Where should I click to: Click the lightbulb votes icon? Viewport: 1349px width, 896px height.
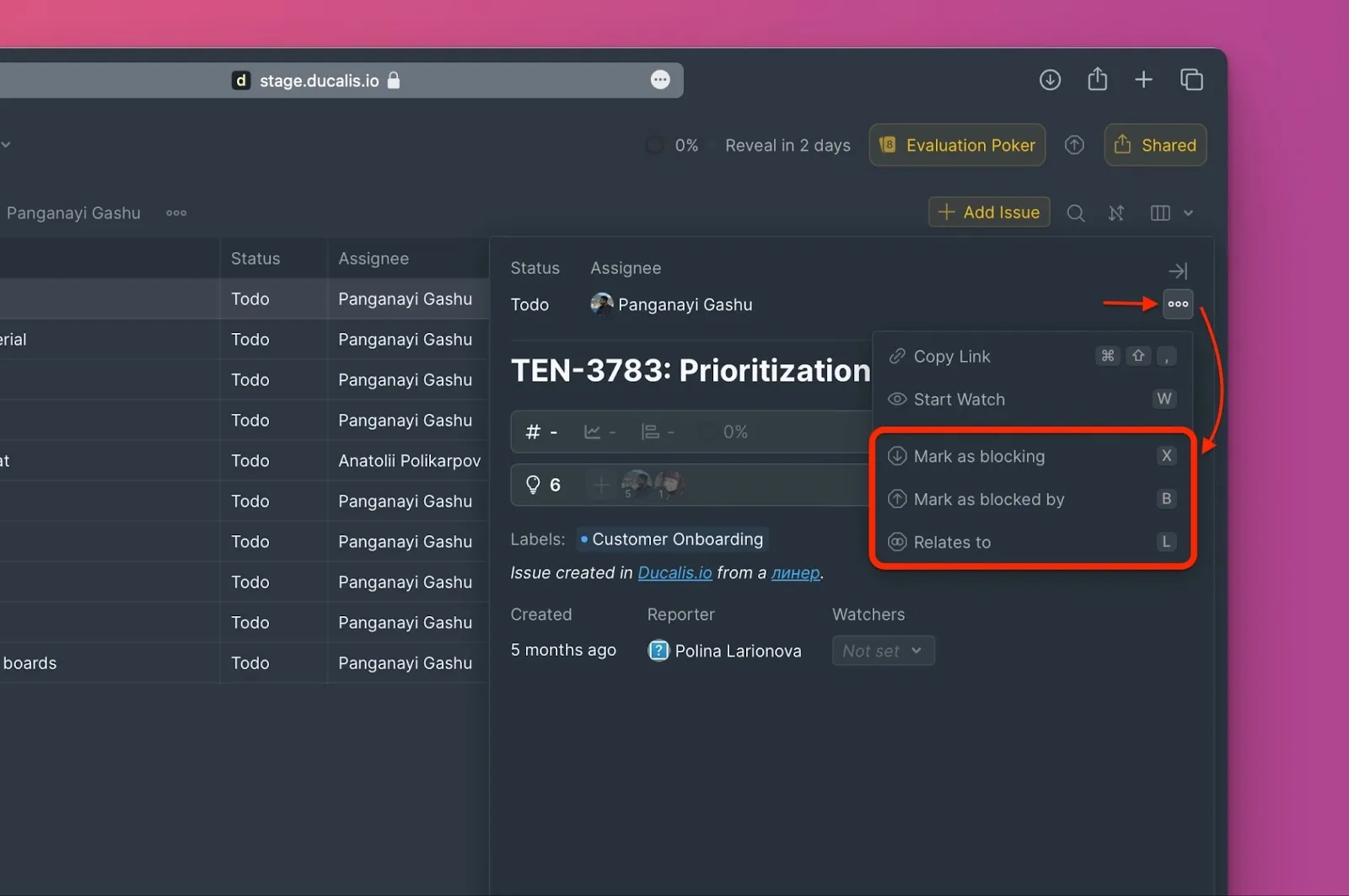tap(533, 485)
